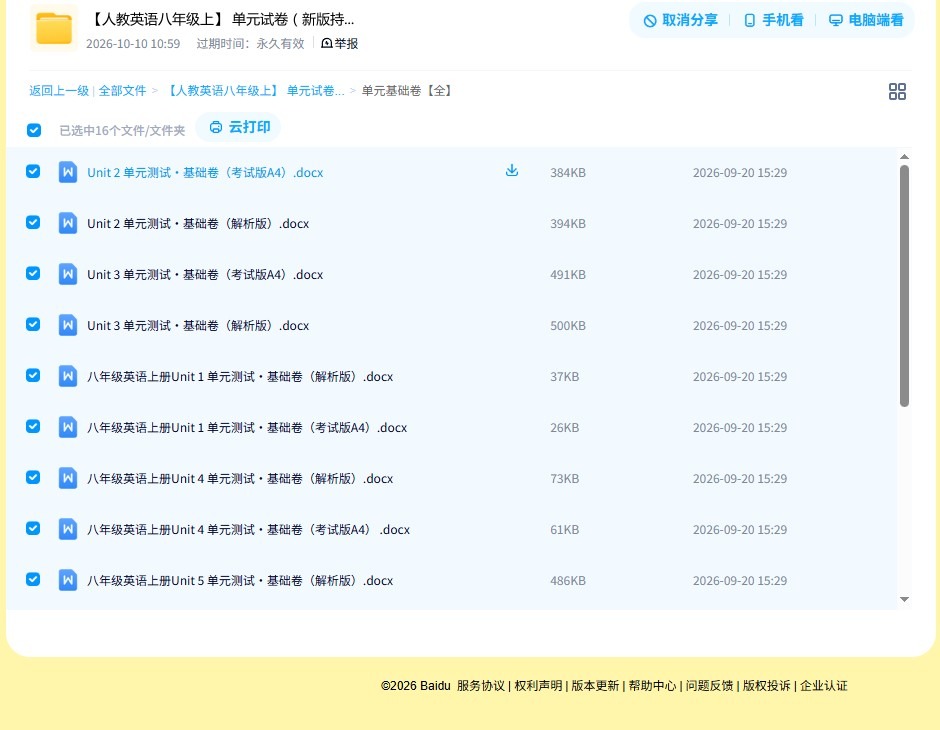Go back via 返回上一级 link

(x=59, y=91)
